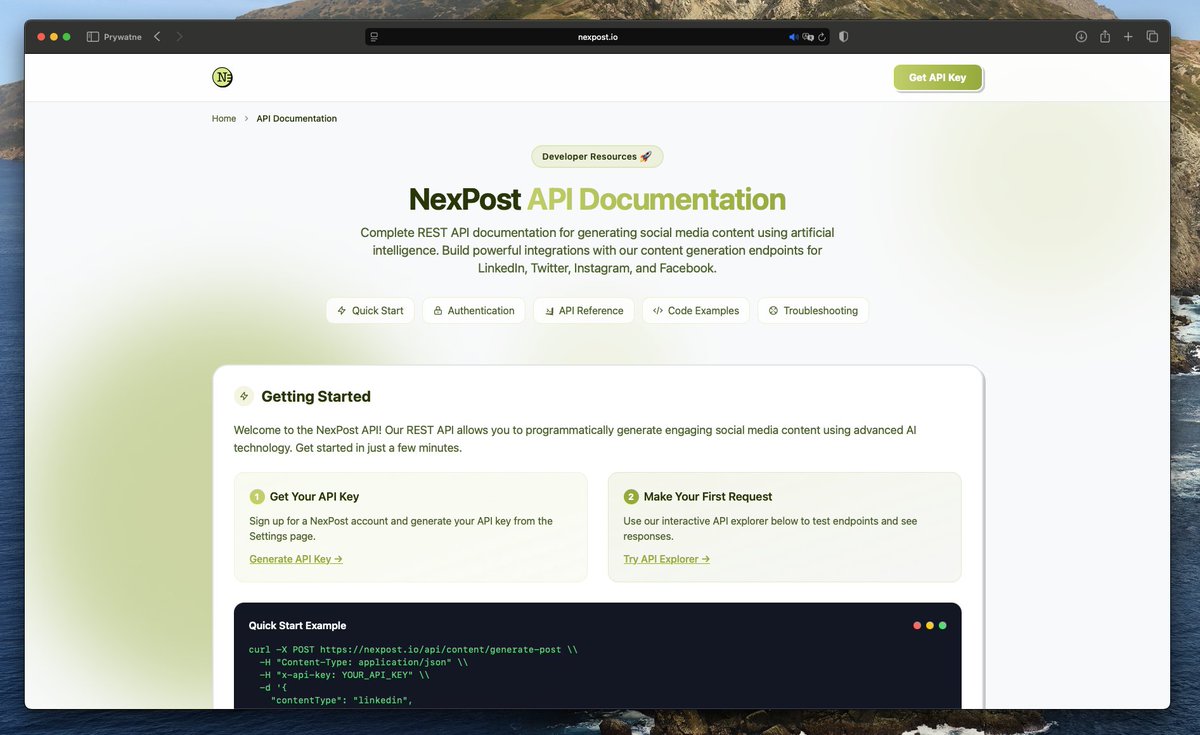
Task: Show Safari downloads
Action: 1081,37
